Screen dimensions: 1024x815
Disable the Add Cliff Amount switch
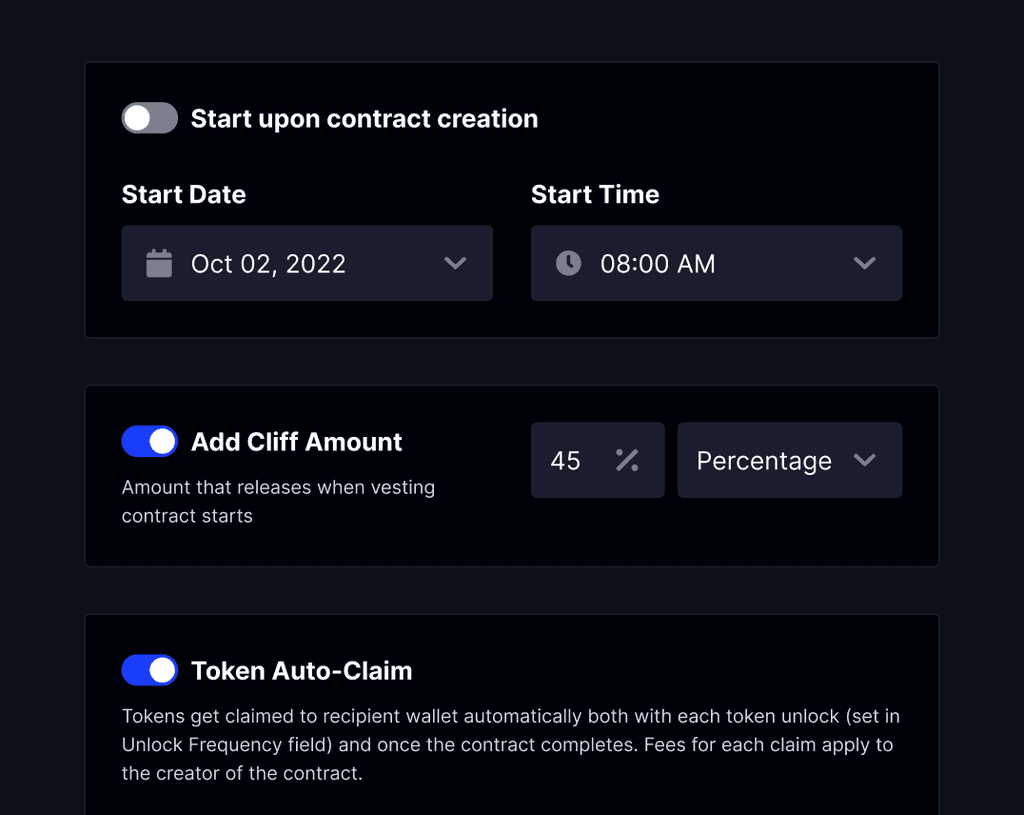(149, 441)
